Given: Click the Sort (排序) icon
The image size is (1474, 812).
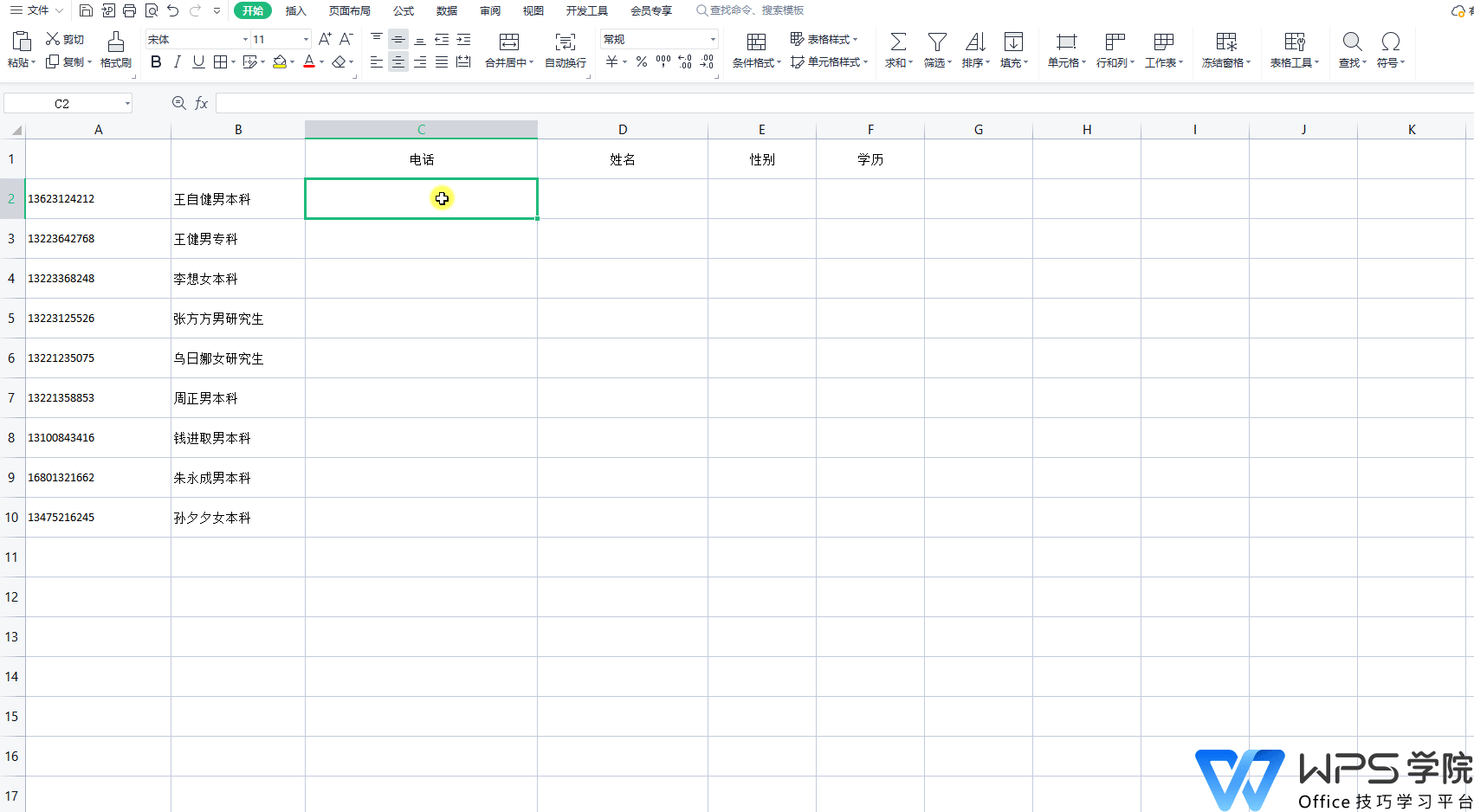Looking at the screenshot, I should pos(975,42).
